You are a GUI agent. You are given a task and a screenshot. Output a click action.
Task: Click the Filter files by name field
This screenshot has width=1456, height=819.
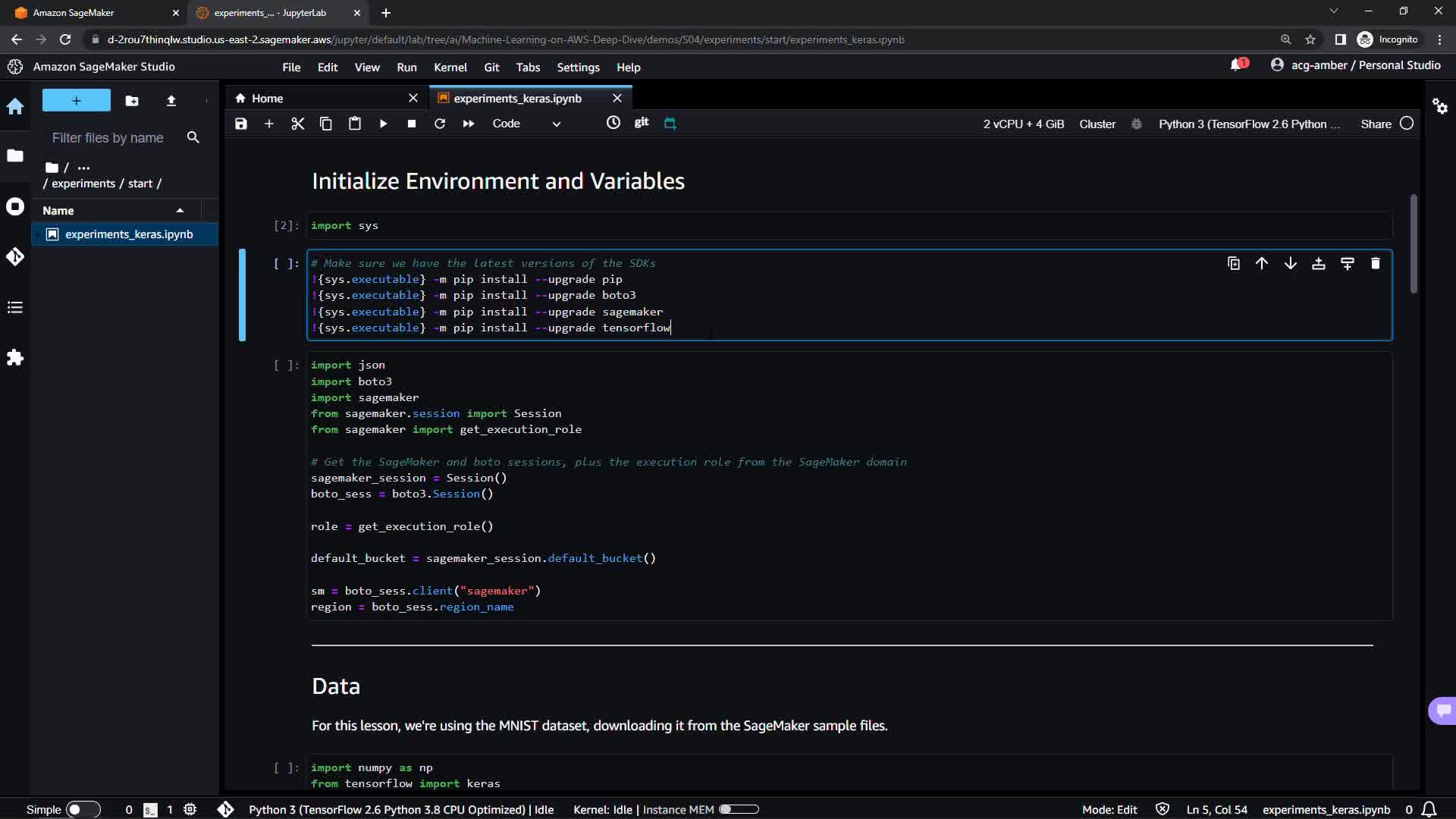tap(108, 138)
